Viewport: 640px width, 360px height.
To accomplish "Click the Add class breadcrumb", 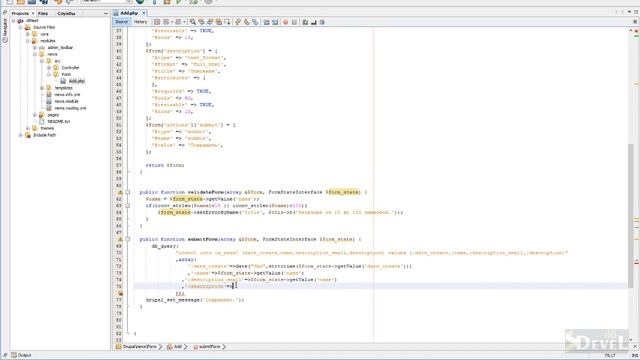I will tap(178, 347).
